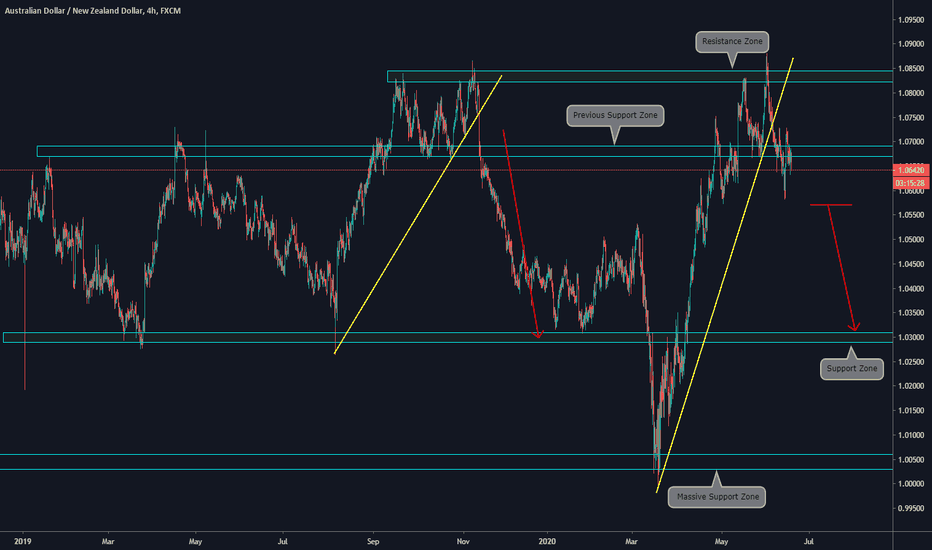
Task: Click the 1.00500 price axis value
Action: click(911, 459)
